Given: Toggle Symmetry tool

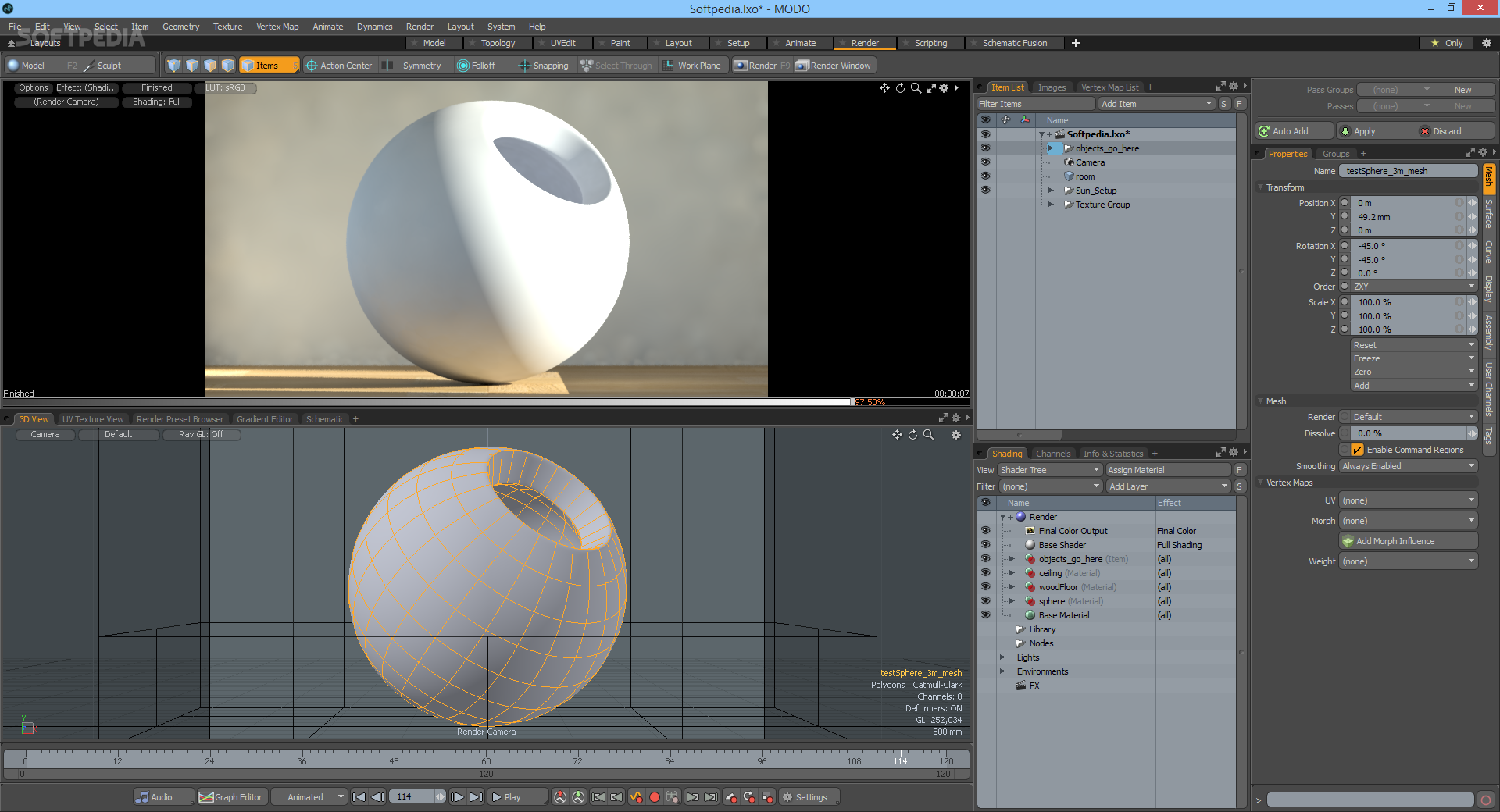Looking at the screenshot, I should coord(413,66).
